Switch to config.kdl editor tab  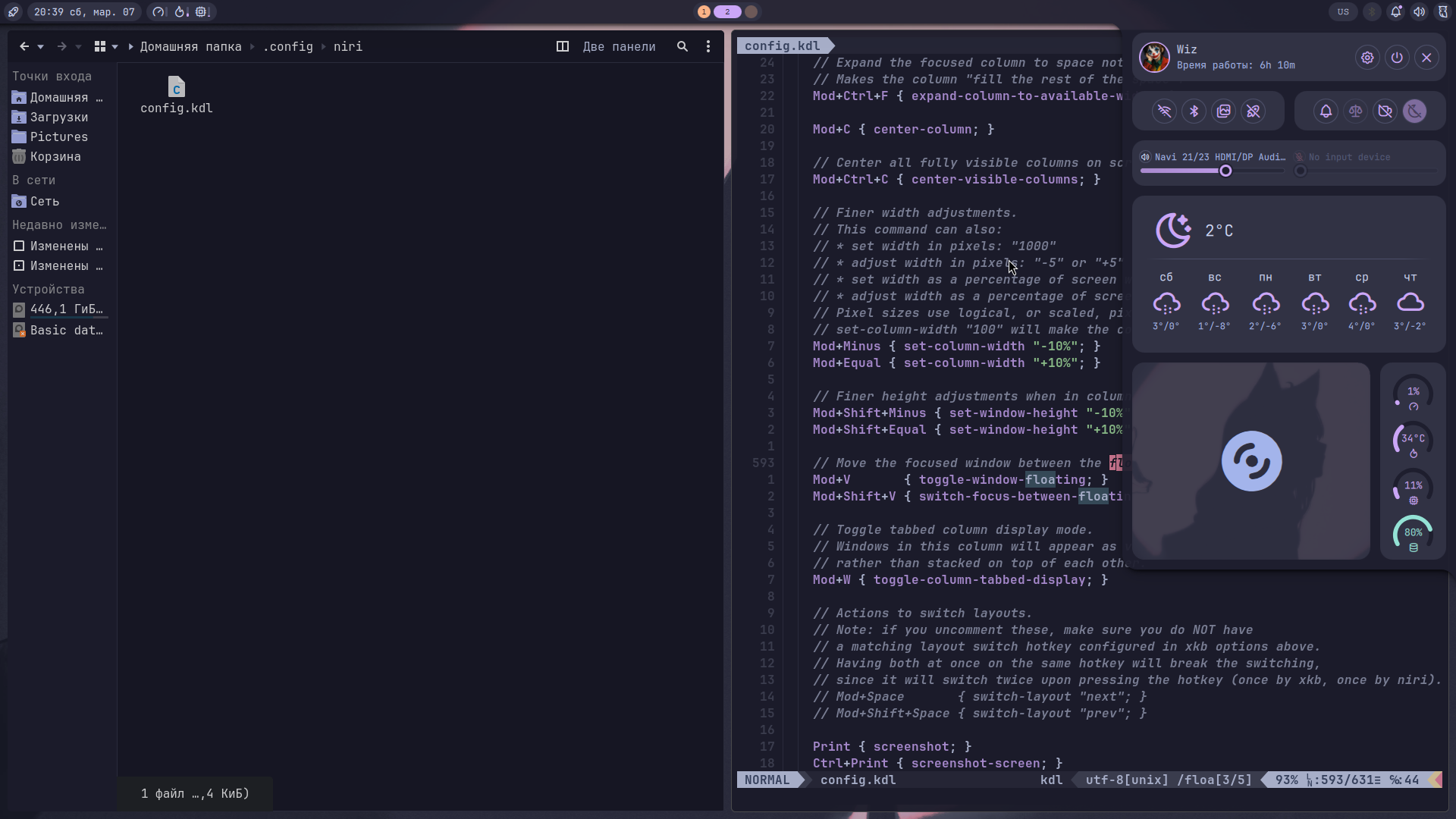pyautogui.click(x=782, y=45)
